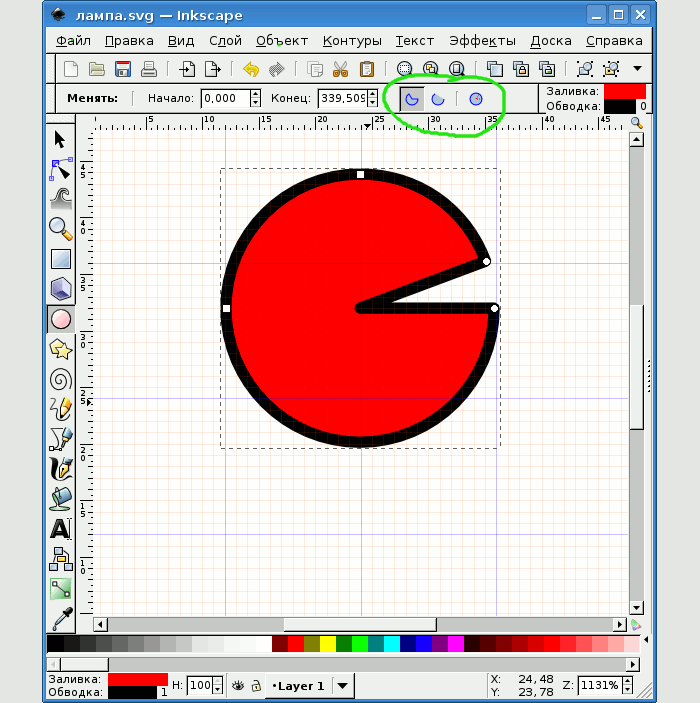Select the Dropper color picker tool
This screenshot has height=703, width=700.
(62, 619)
